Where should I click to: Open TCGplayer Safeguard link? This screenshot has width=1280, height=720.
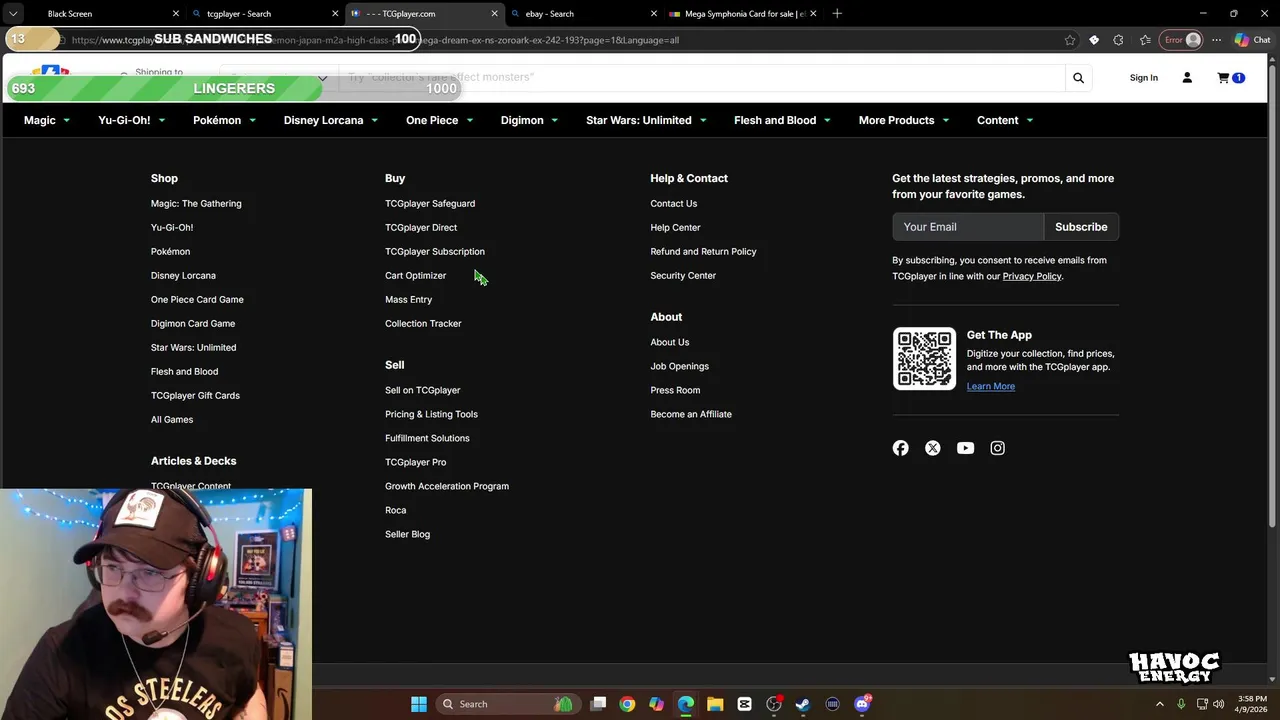pyautogui.click(x=430, y=203)
